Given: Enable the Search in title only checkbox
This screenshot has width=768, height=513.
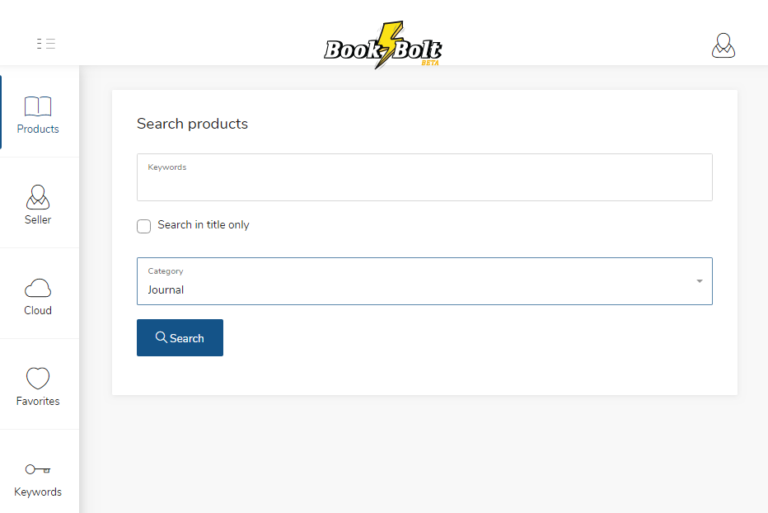Looking at the screenshot, I should tap(144, 226).
